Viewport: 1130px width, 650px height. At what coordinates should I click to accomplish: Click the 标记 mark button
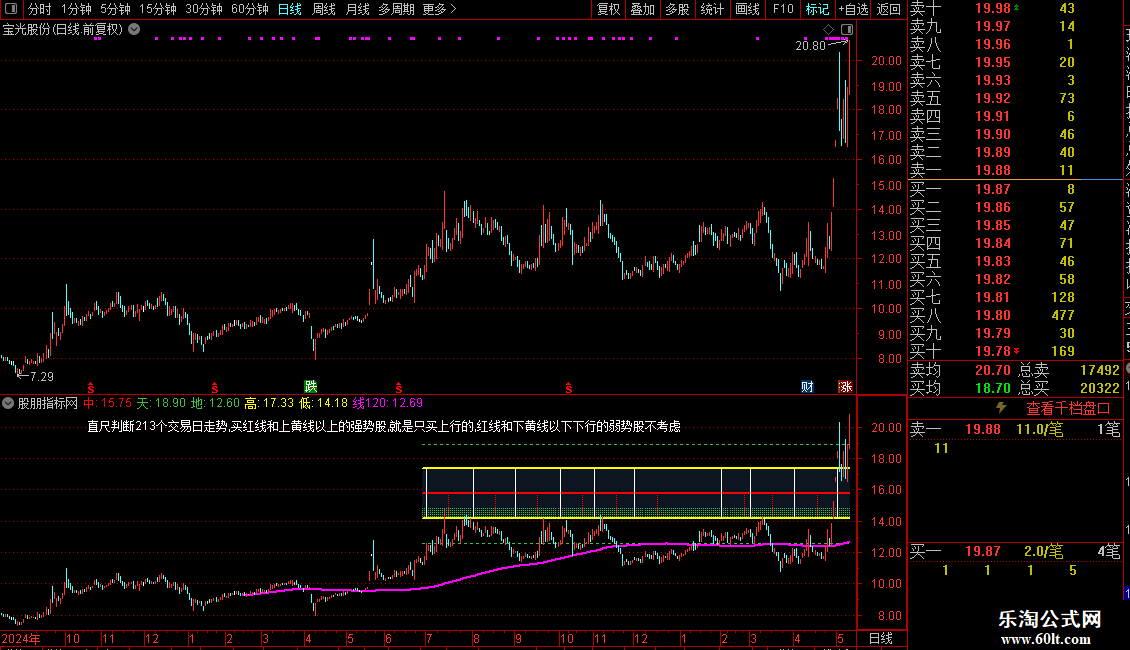pos(817,9)
